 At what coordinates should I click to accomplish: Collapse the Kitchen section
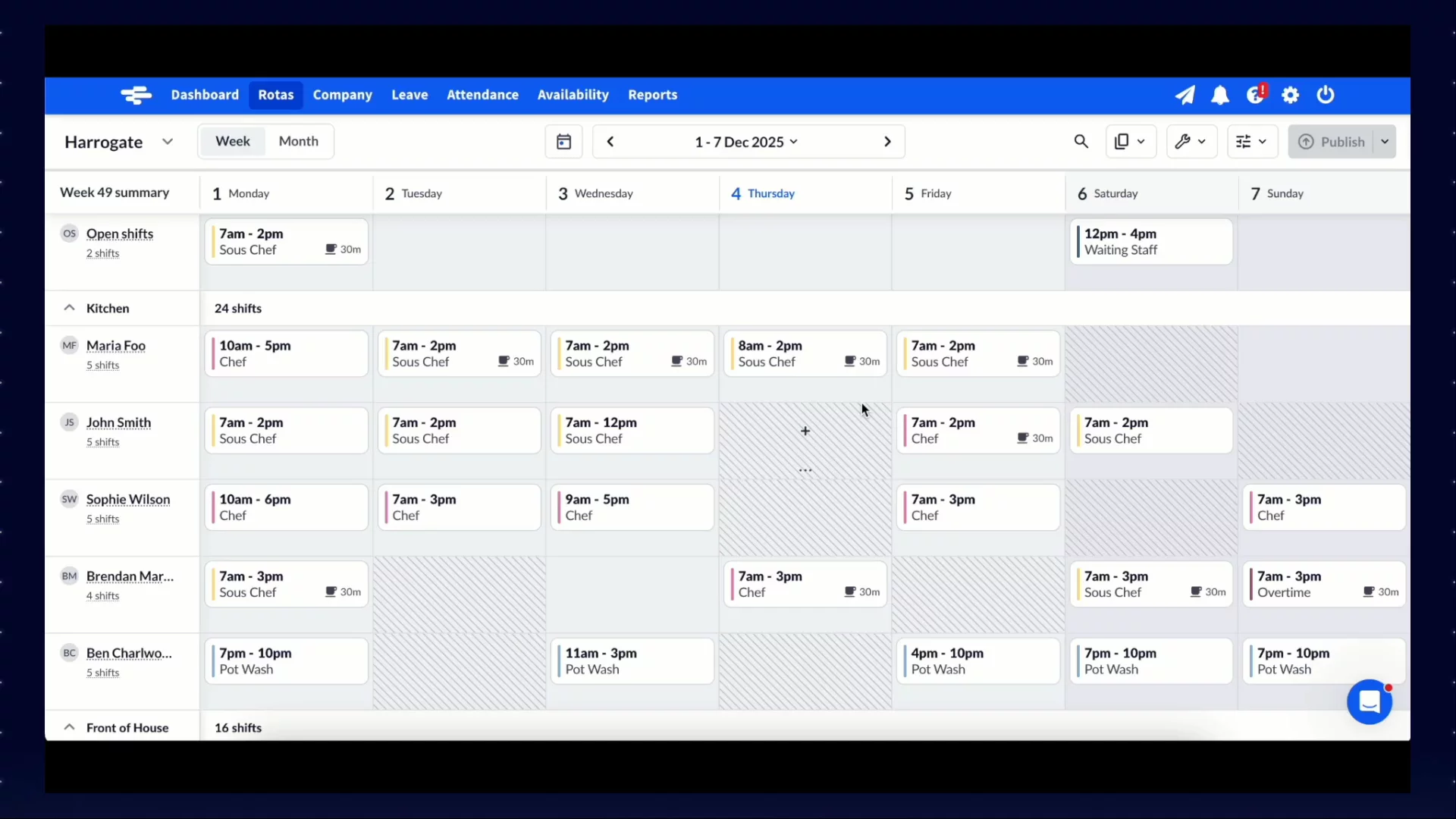tap(69, 308)
